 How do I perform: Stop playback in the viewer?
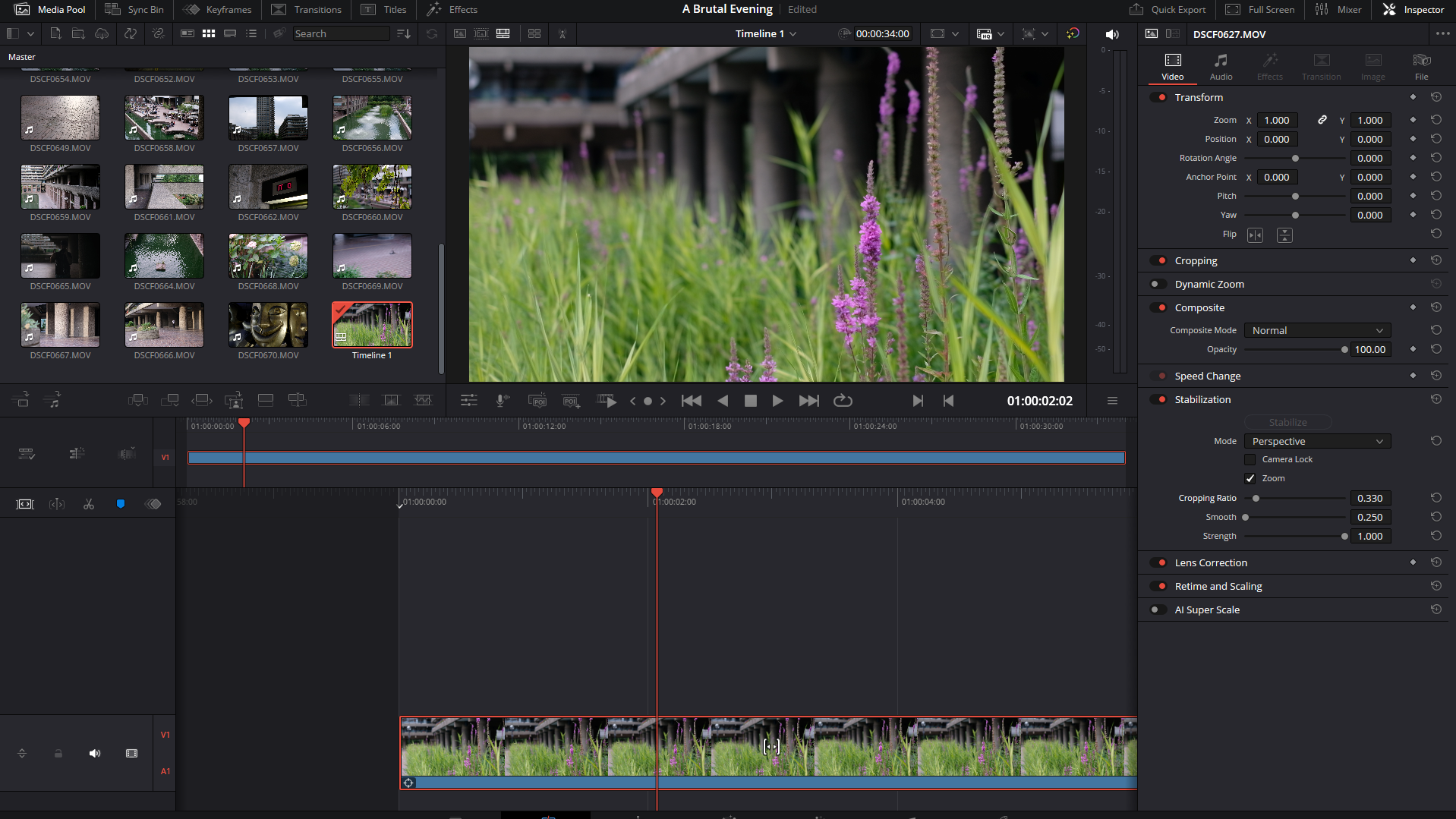(x=750, y=401)
